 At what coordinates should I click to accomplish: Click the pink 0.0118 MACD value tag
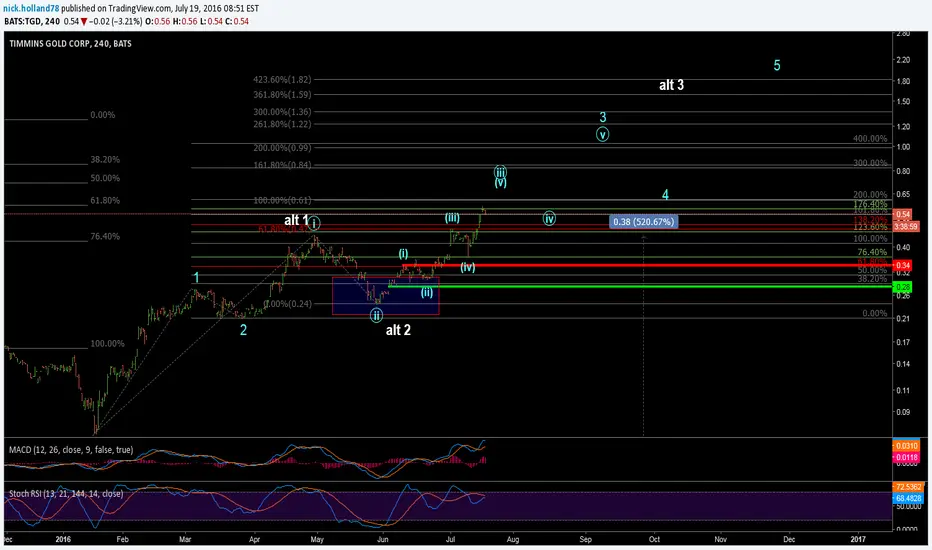[906, 457]
